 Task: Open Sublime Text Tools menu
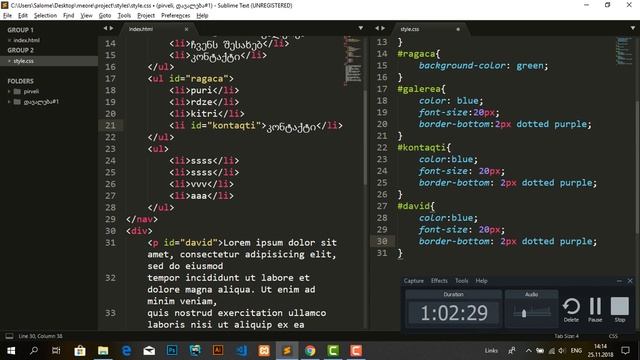(x=124, y=16)
